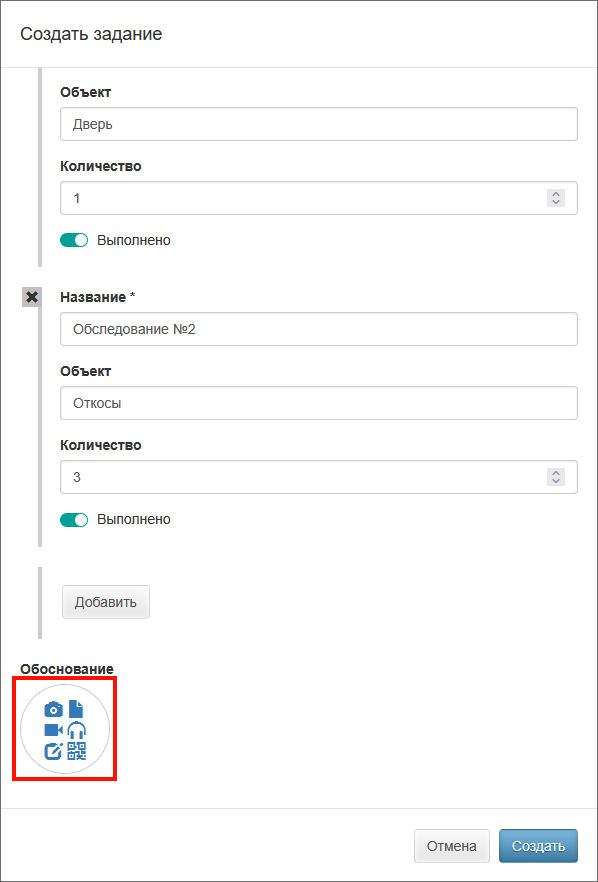Click the Добавить button

click(x=106, y=602)
